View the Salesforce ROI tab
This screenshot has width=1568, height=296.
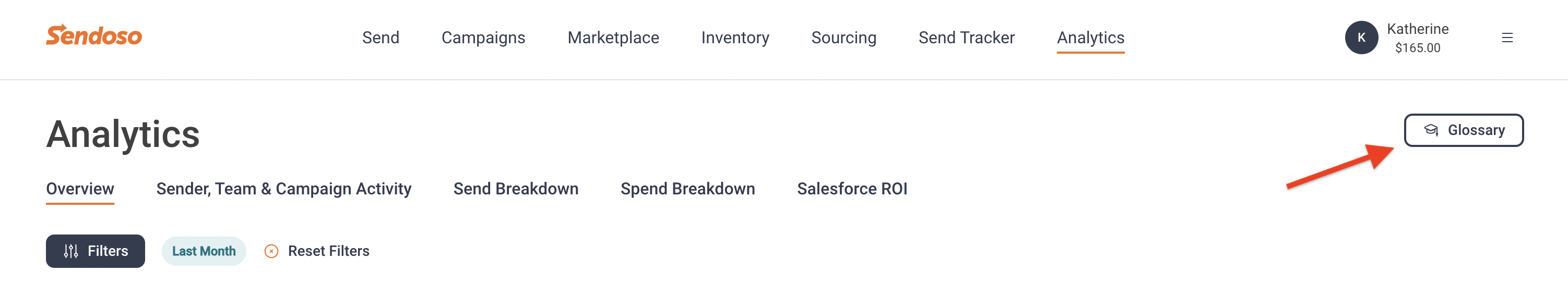[851, 189]
